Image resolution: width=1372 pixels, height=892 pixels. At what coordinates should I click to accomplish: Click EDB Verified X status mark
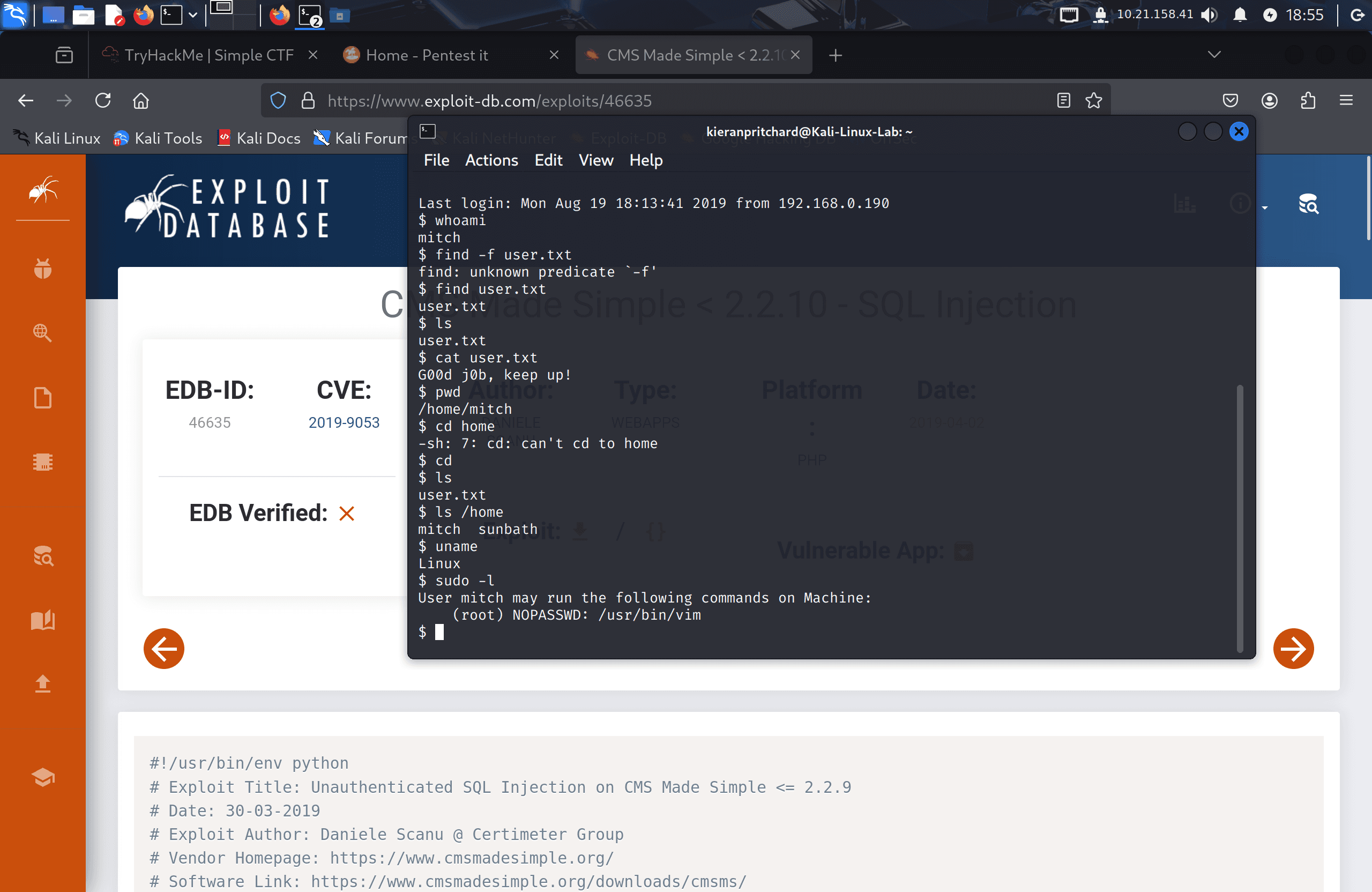(x=346, y=513)
